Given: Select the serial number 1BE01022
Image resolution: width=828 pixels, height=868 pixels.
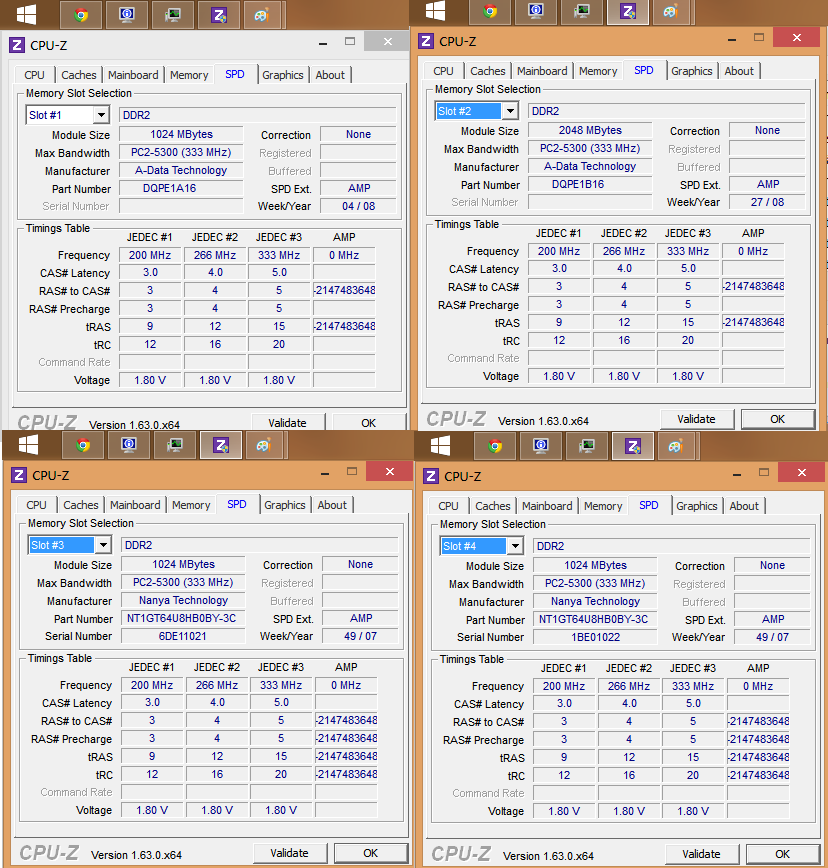Looking at the screenshot, I should (595, 637).
